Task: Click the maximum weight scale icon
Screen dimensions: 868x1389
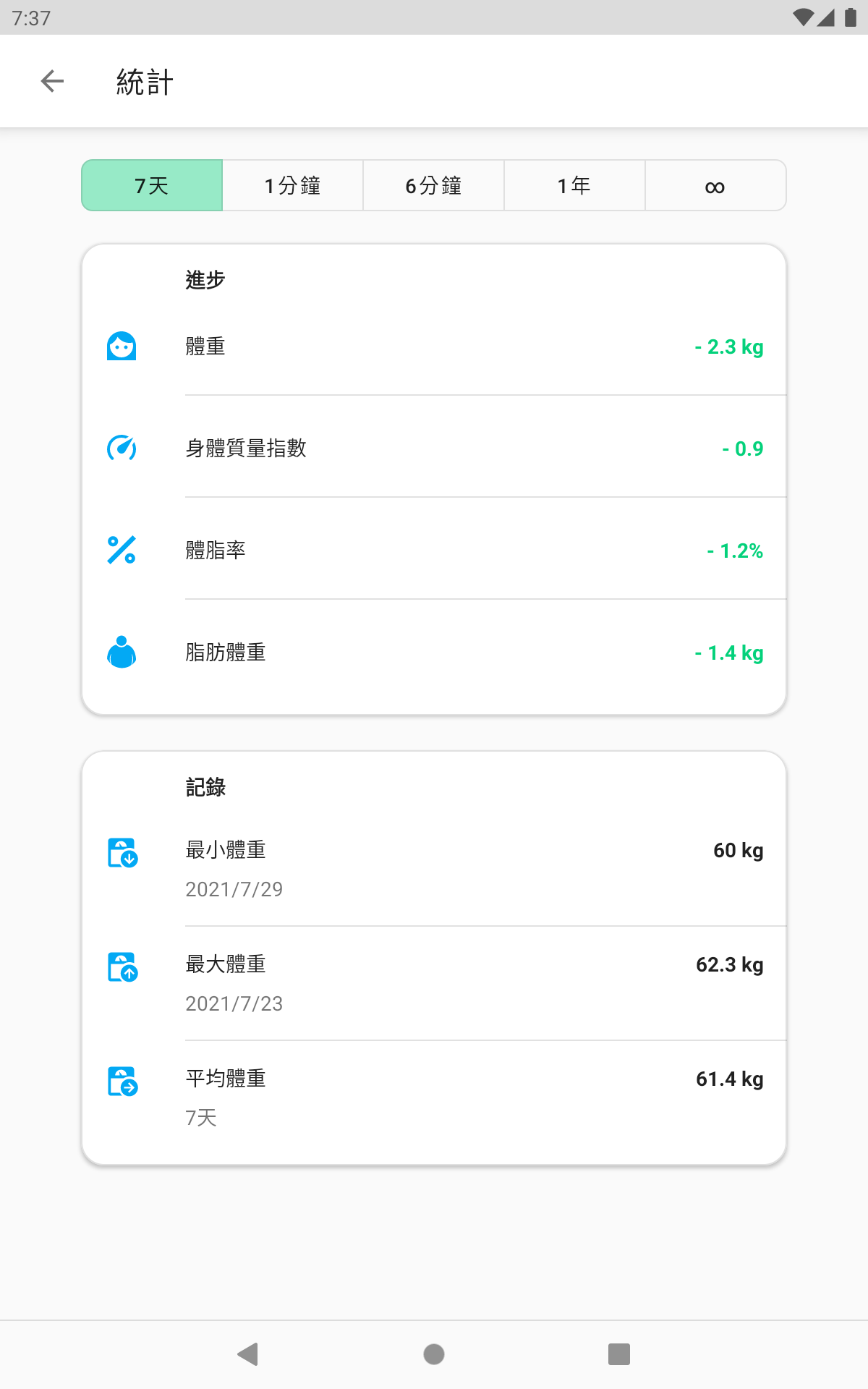Action: pyautogui.click(x=122, y=967)
